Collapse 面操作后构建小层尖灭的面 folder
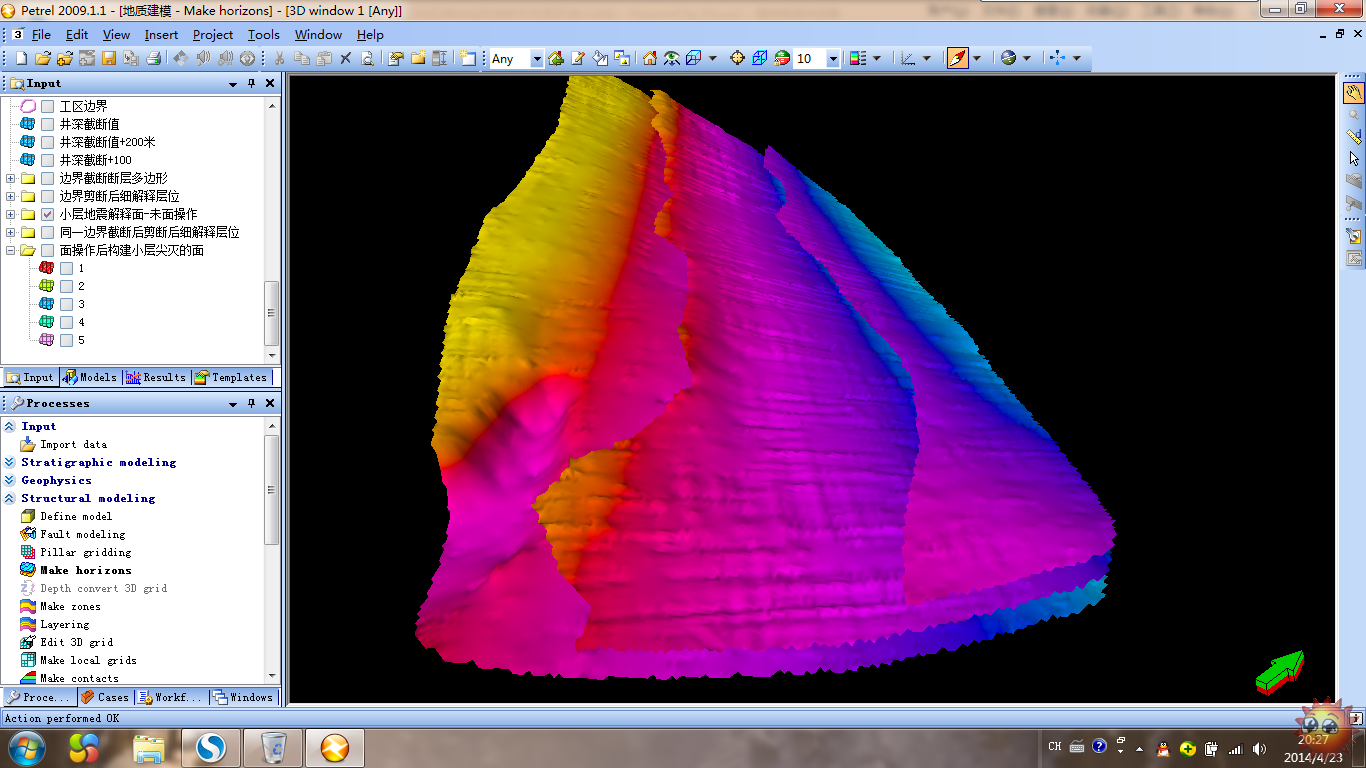 pos(11,250)
